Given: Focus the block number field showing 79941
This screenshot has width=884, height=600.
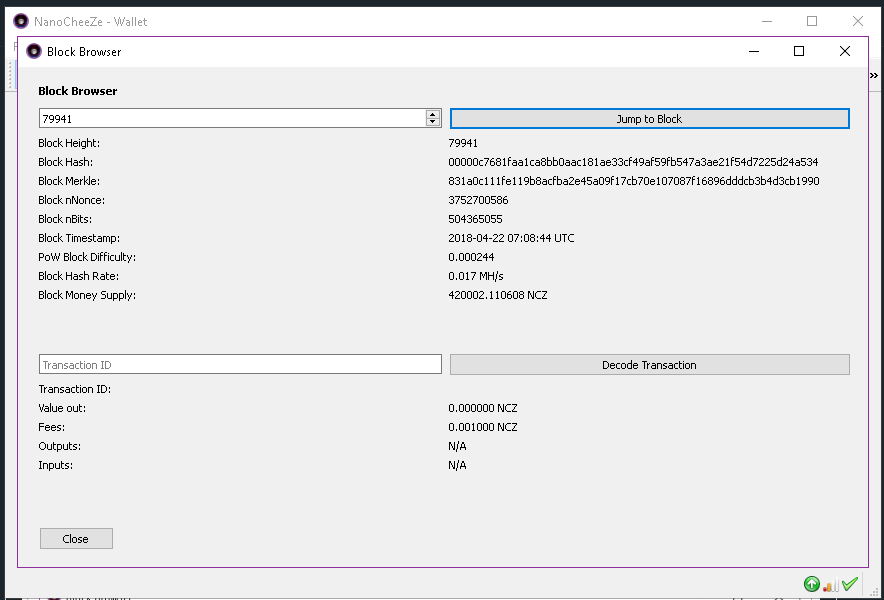Looking at the screenshot, I should (232, 118).
